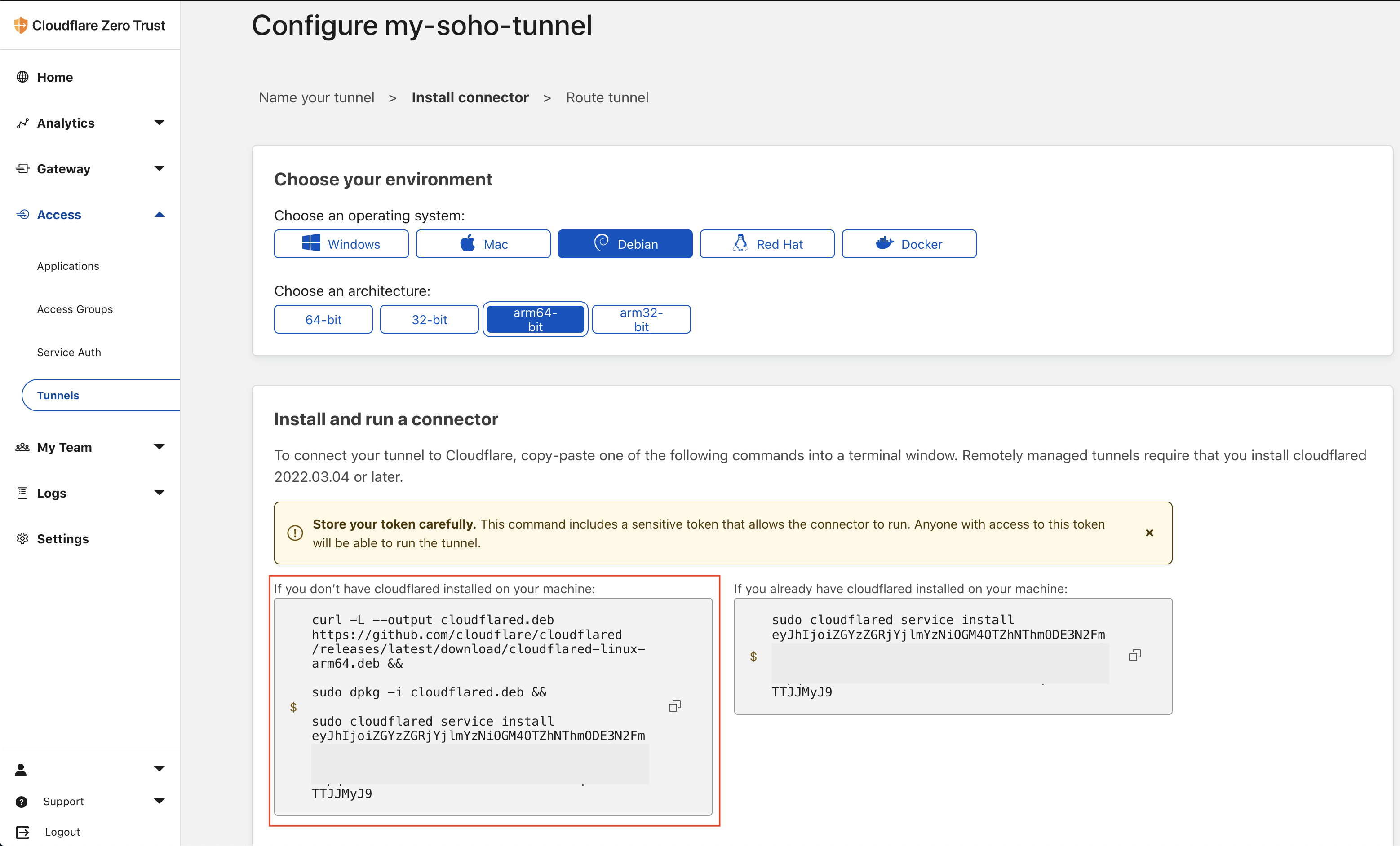Copy the service install command for existing cloudflared

click(x=1134, y=655)
